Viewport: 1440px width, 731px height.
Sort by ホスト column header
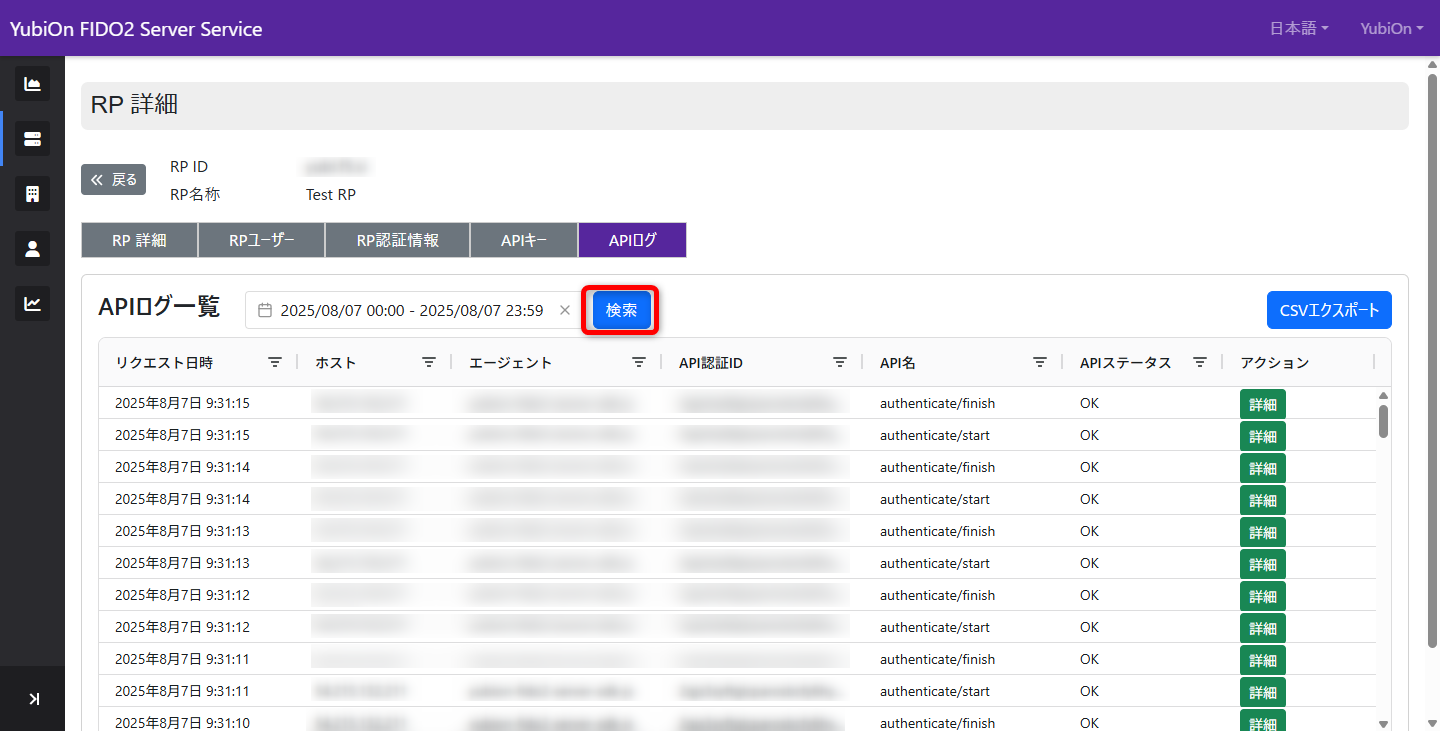tap(335, 363)
